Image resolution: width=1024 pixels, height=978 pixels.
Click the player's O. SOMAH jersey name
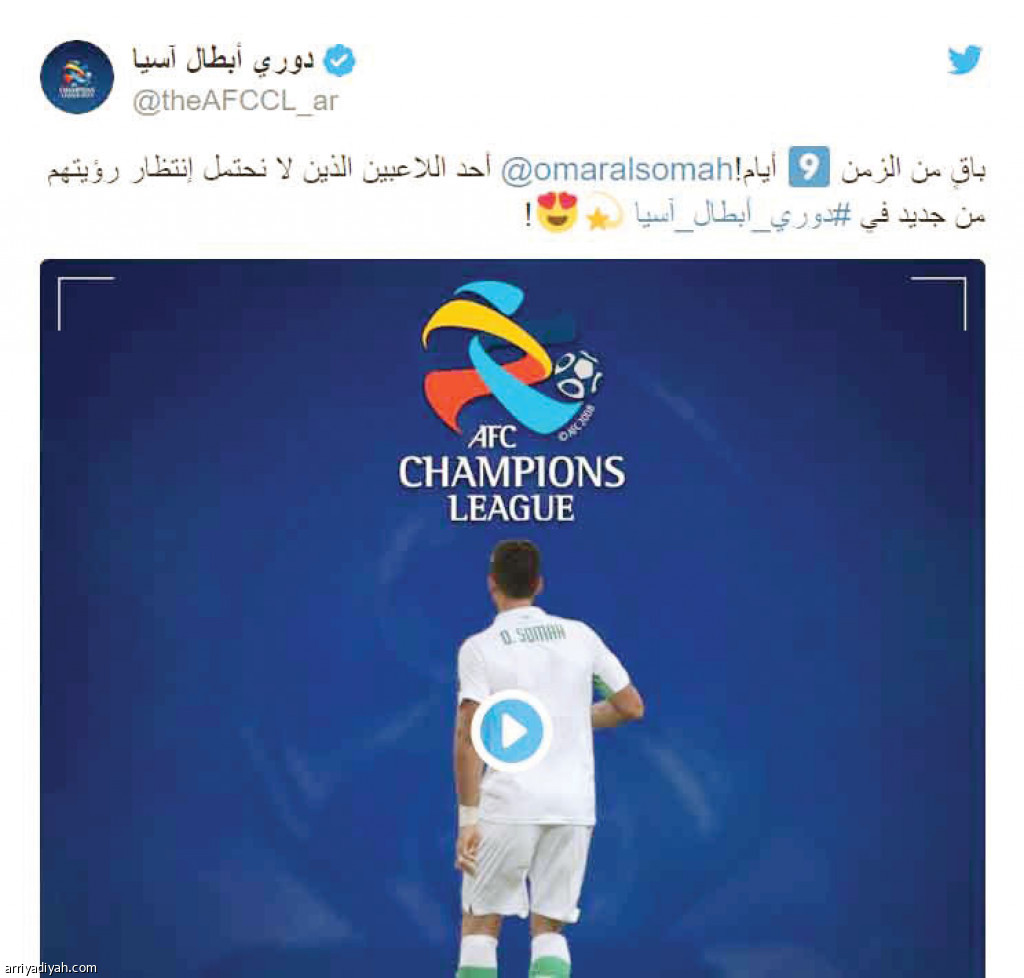tap(532, 633)
